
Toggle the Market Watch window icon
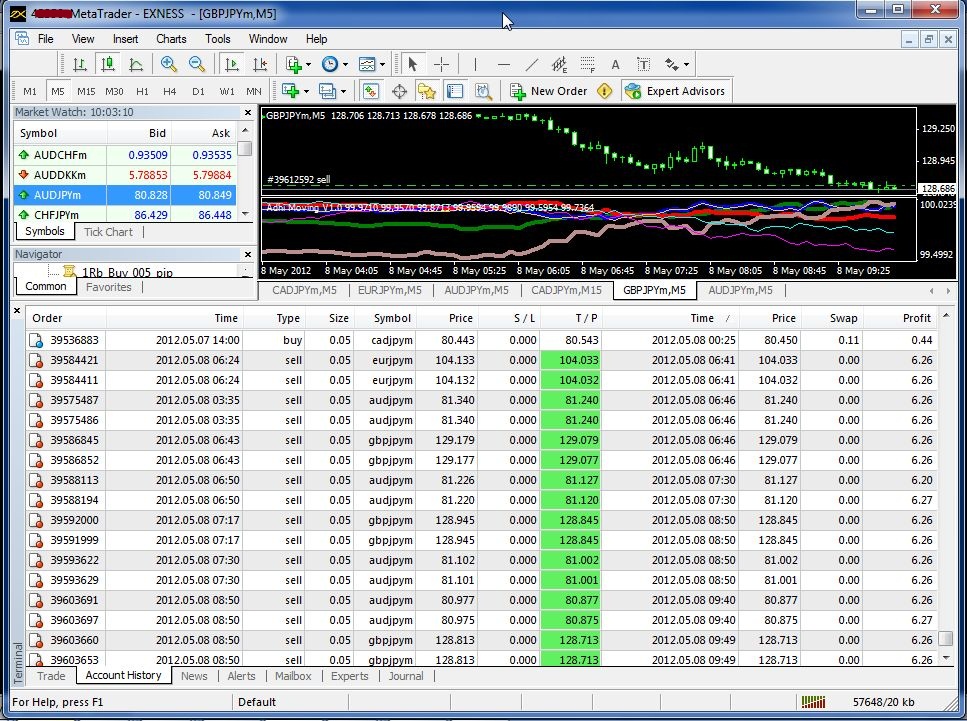[x=371, y=91]
